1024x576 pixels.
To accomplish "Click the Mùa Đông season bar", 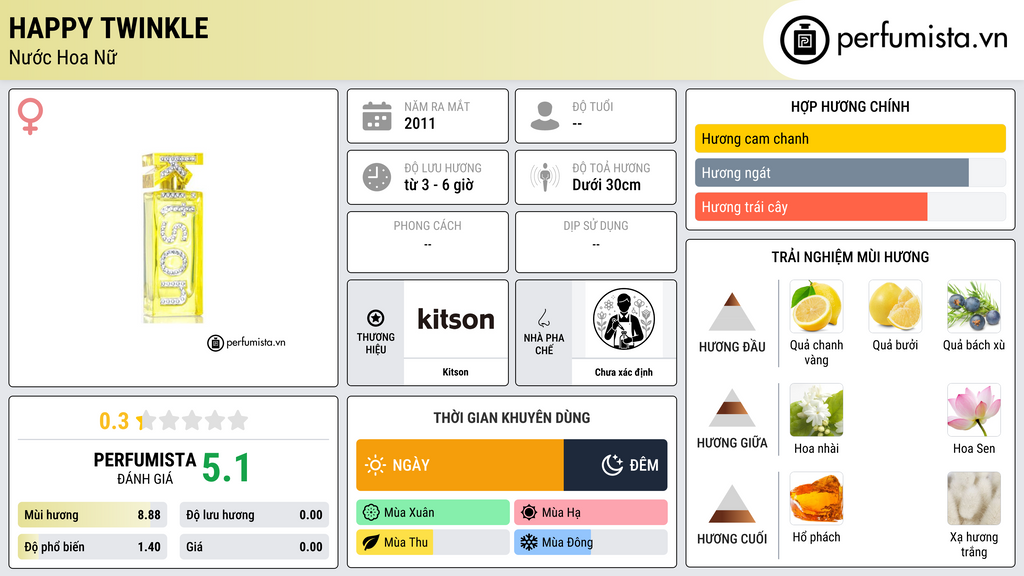I will pos(591,542).
